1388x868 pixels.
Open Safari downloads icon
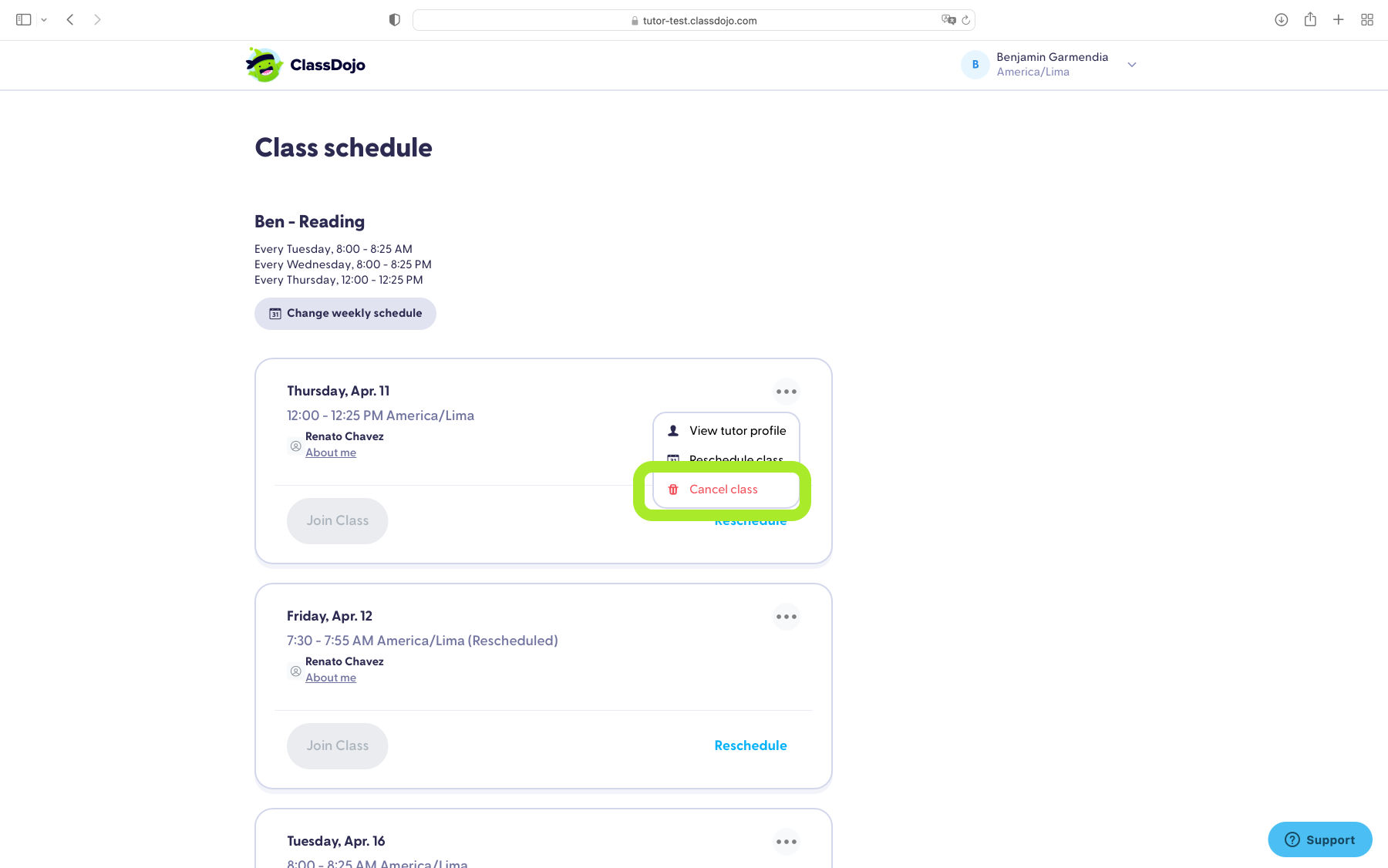[1281, 20]
